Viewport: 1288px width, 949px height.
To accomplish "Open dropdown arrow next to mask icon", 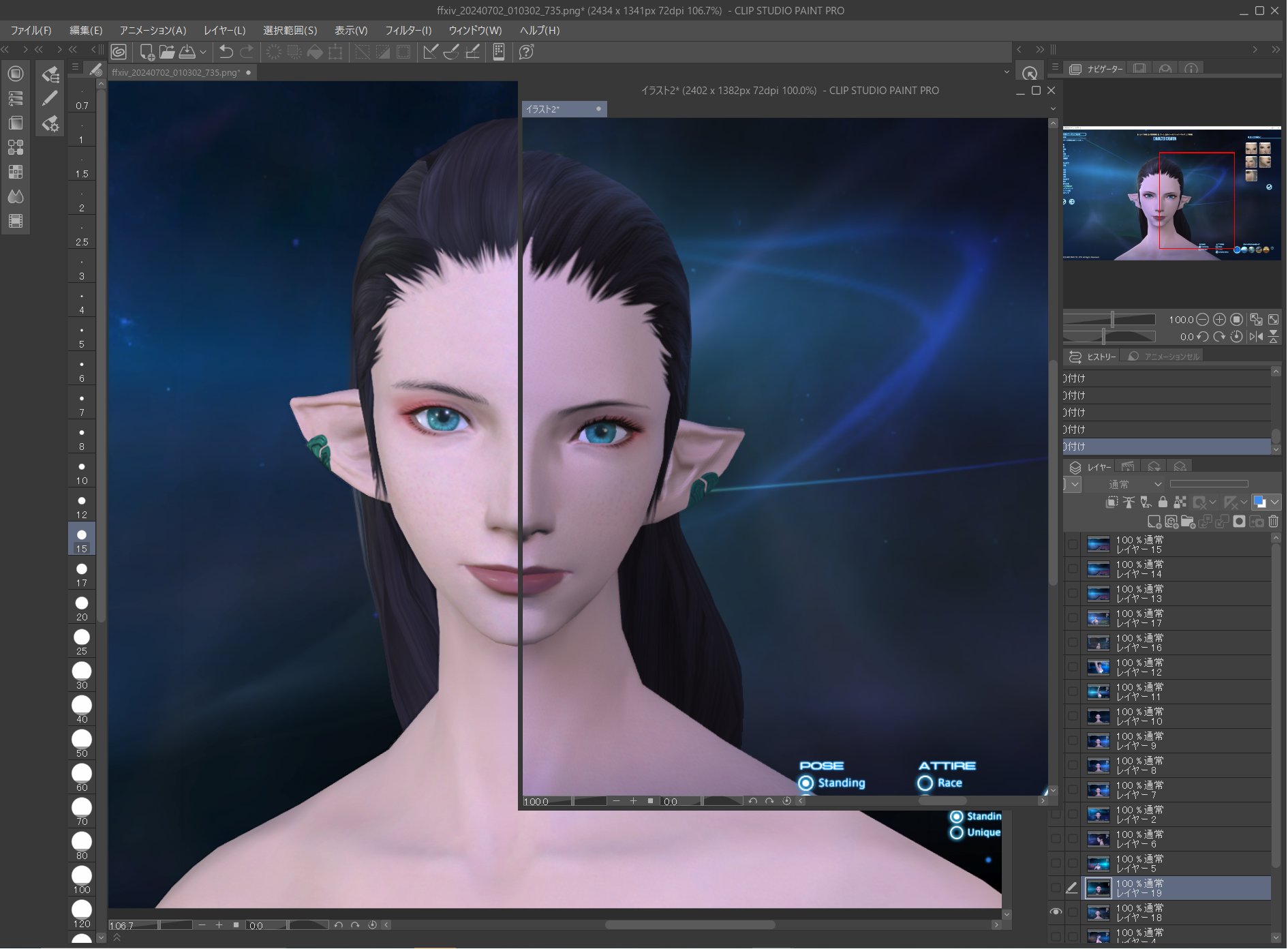I will tap(1213, 502).
